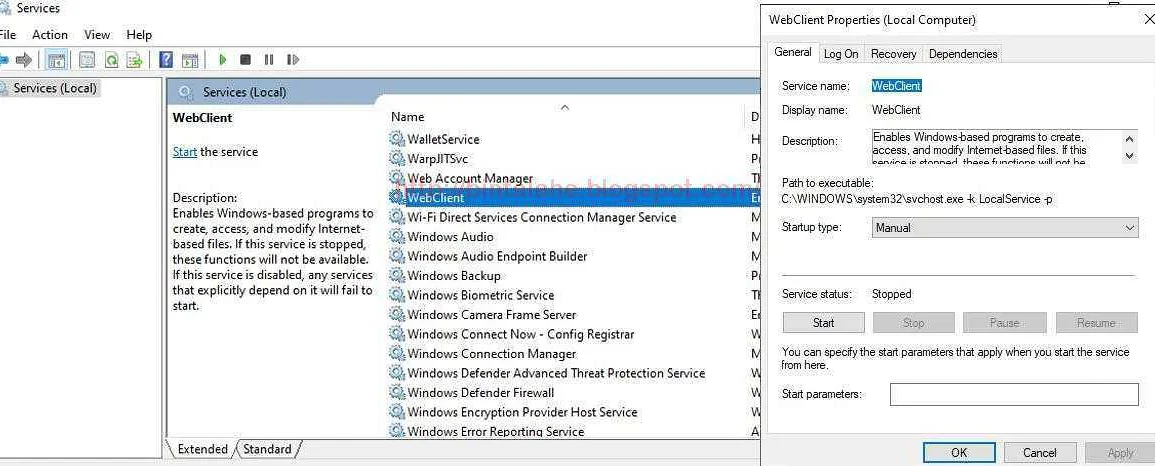Open the Dependencies tab

(962, 54)
